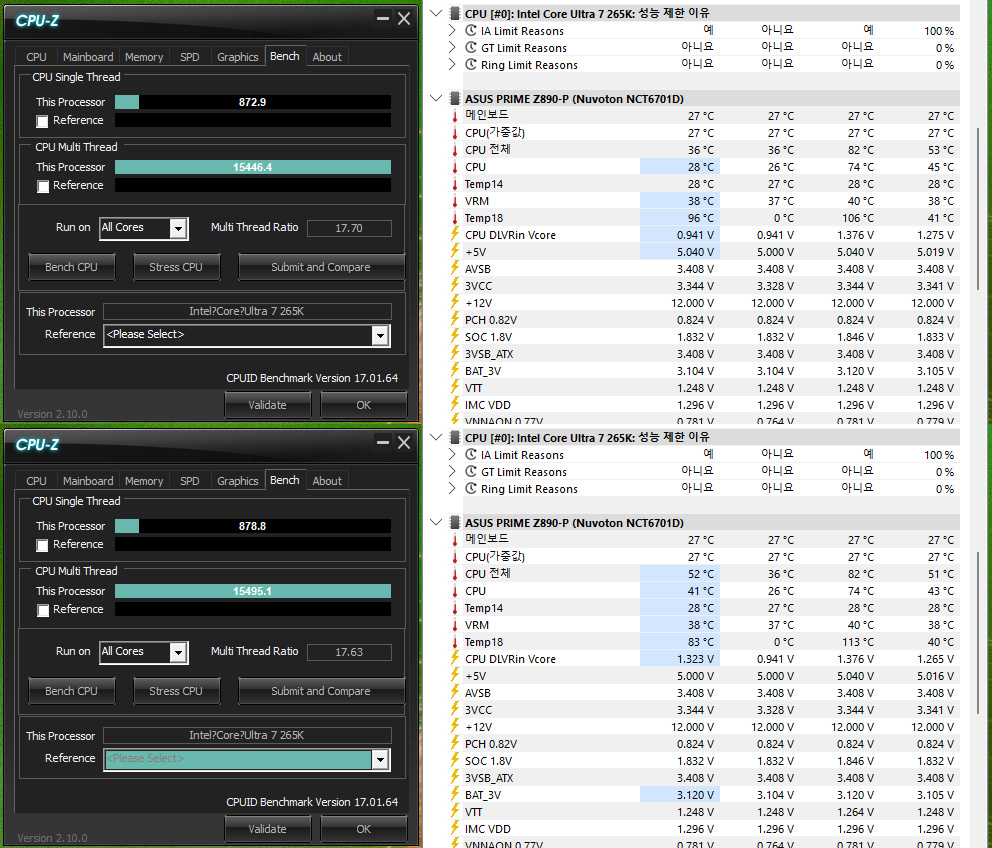Select the 96 °C Temp18 current value
Image resolution: width=992 pixels, height=848 pixels.
[x=680, y=218]
